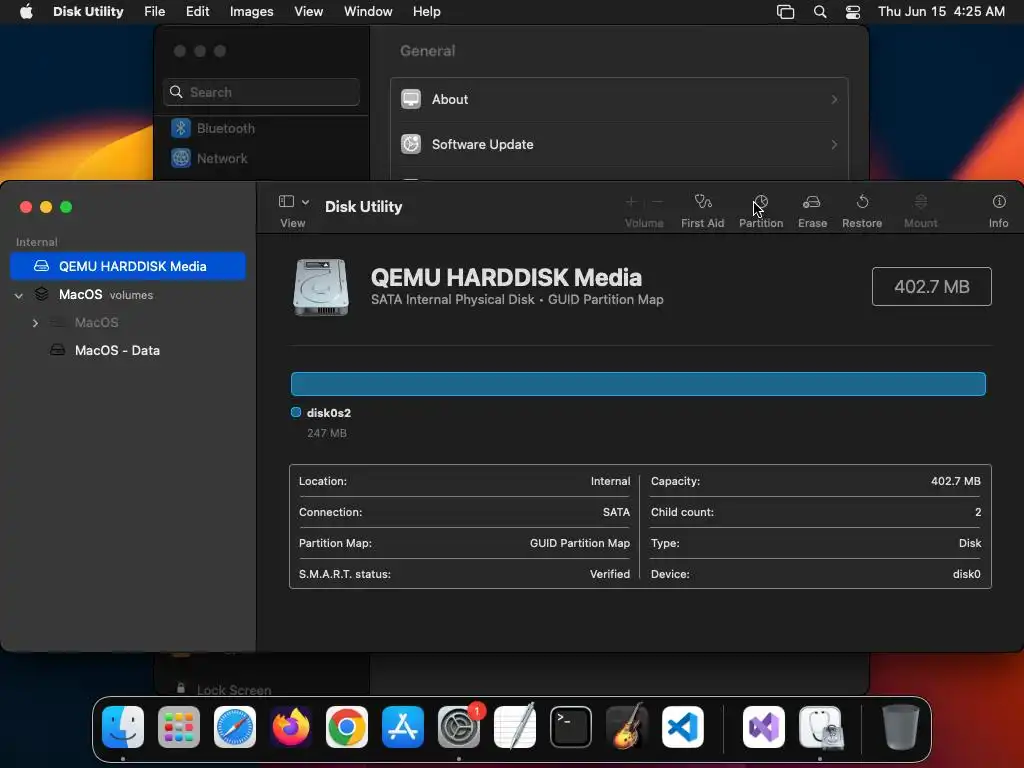Open Software Update in System Settings
Screen dimensions: 1024x768
(619, 144)
